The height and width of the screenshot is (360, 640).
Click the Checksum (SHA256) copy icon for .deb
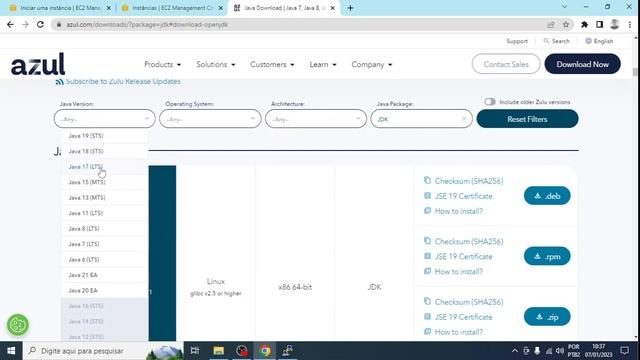tap(427, 180)
